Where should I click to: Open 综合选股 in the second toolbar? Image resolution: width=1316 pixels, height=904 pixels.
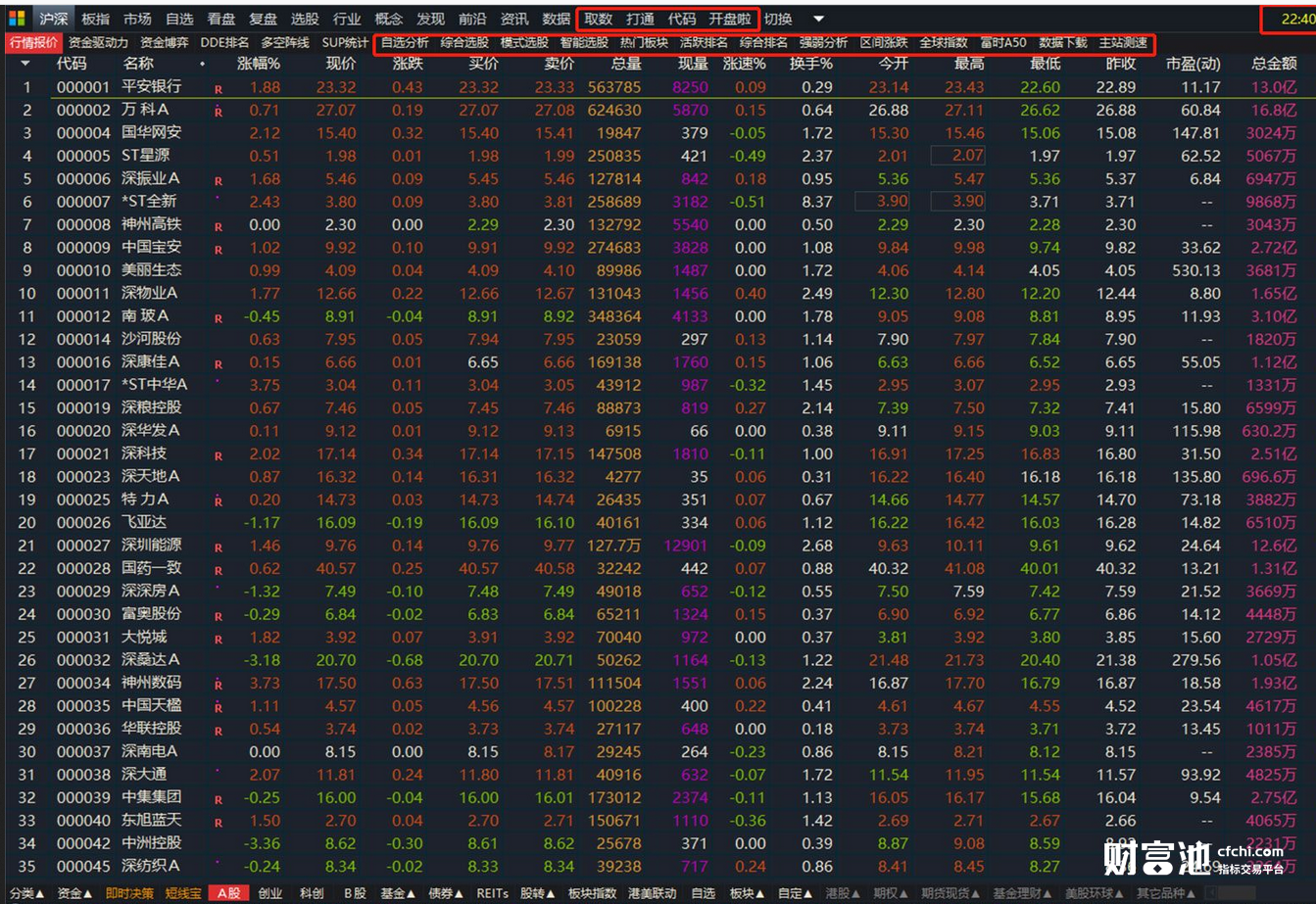click(x=464, y=43)
